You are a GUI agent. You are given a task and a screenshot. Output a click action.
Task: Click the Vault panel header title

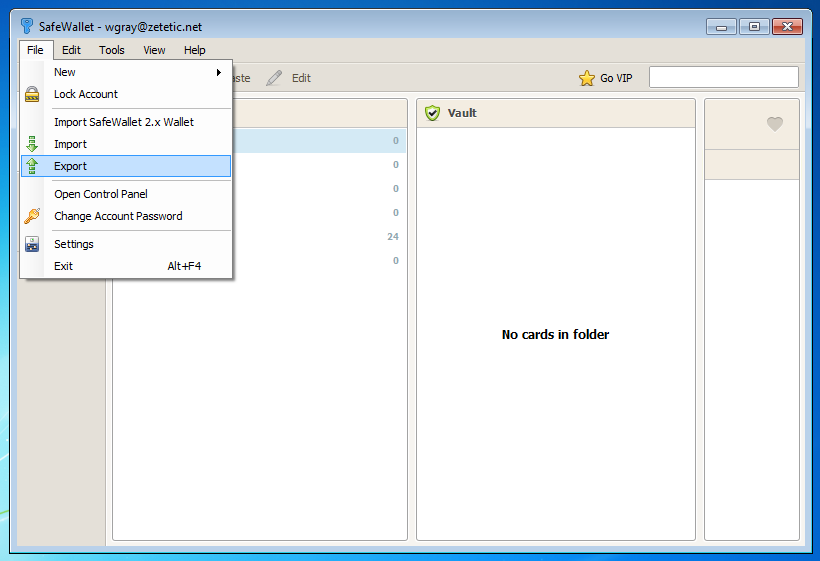click(462, 113)
